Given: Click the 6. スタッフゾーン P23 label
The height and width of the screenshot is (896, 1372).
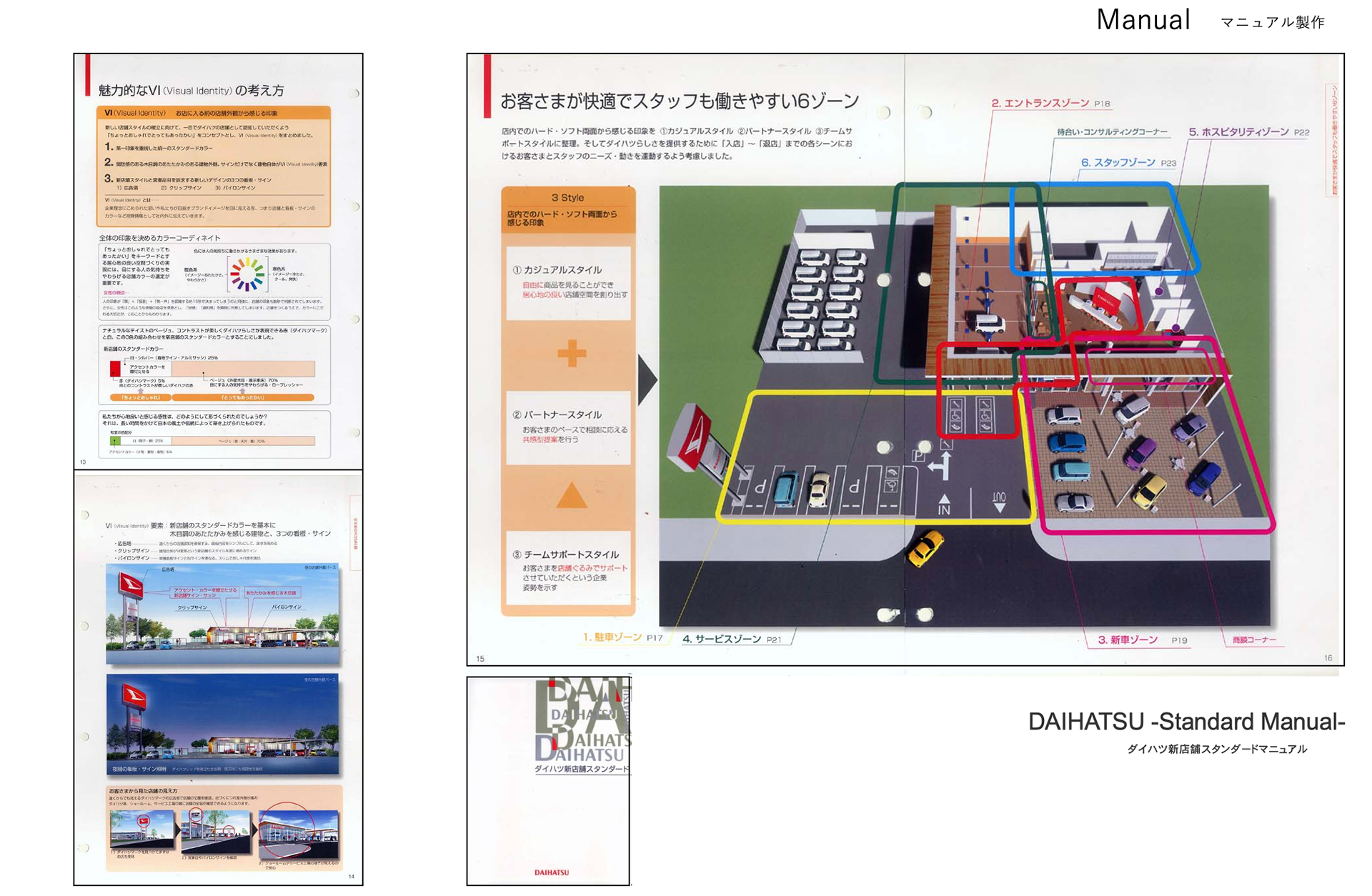Looking at the screenshot, I should tap(1128, 163).
